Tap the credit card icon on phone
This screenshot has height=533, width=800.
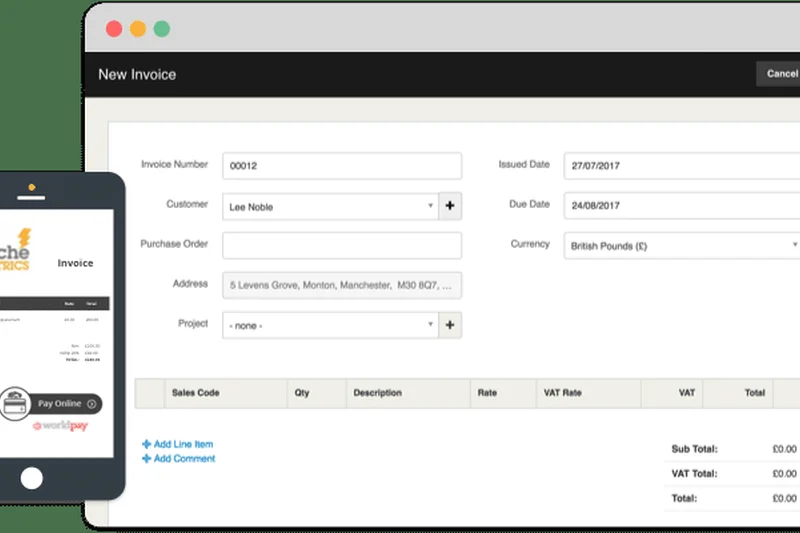click(x=17, y=404)
